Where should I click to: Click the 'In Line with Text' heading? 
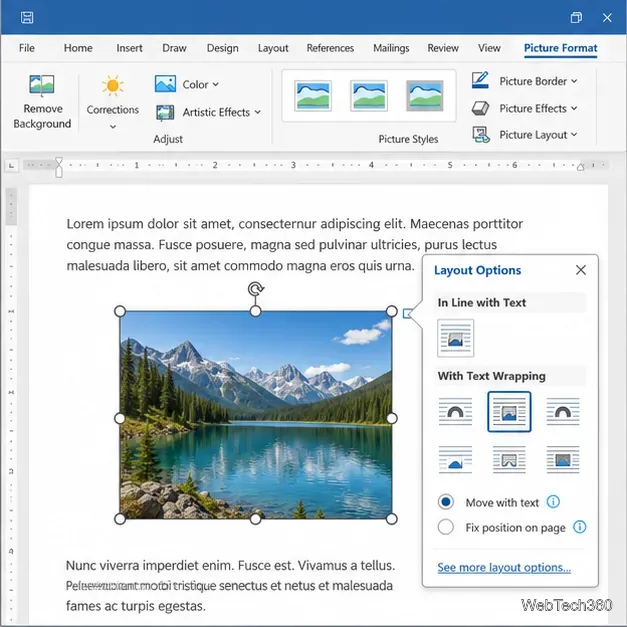pos(481,303)
